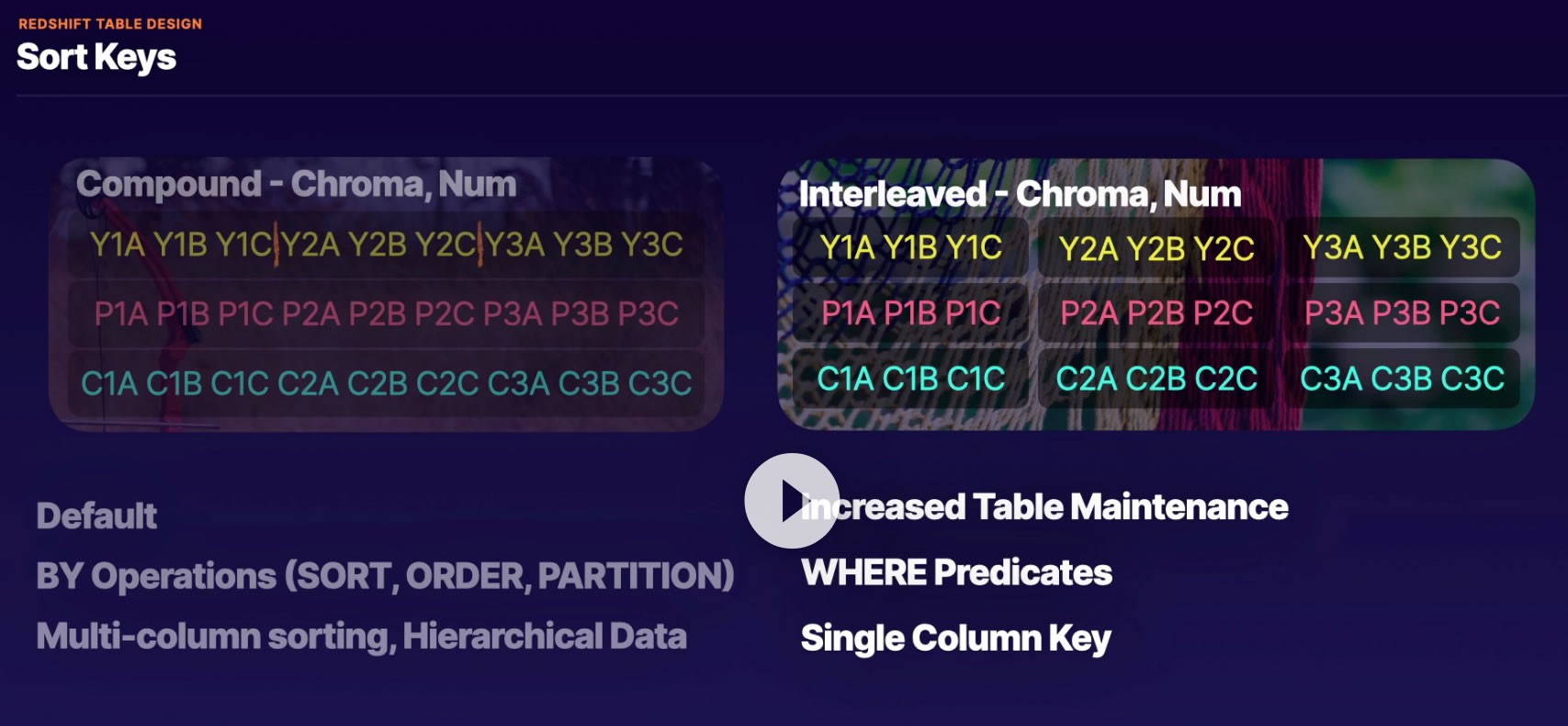The height and width of the screenshot is (726, 1568).
Task: Pick the Interleaved cell C3A C3B C3C
Action: click(1402, 379)
